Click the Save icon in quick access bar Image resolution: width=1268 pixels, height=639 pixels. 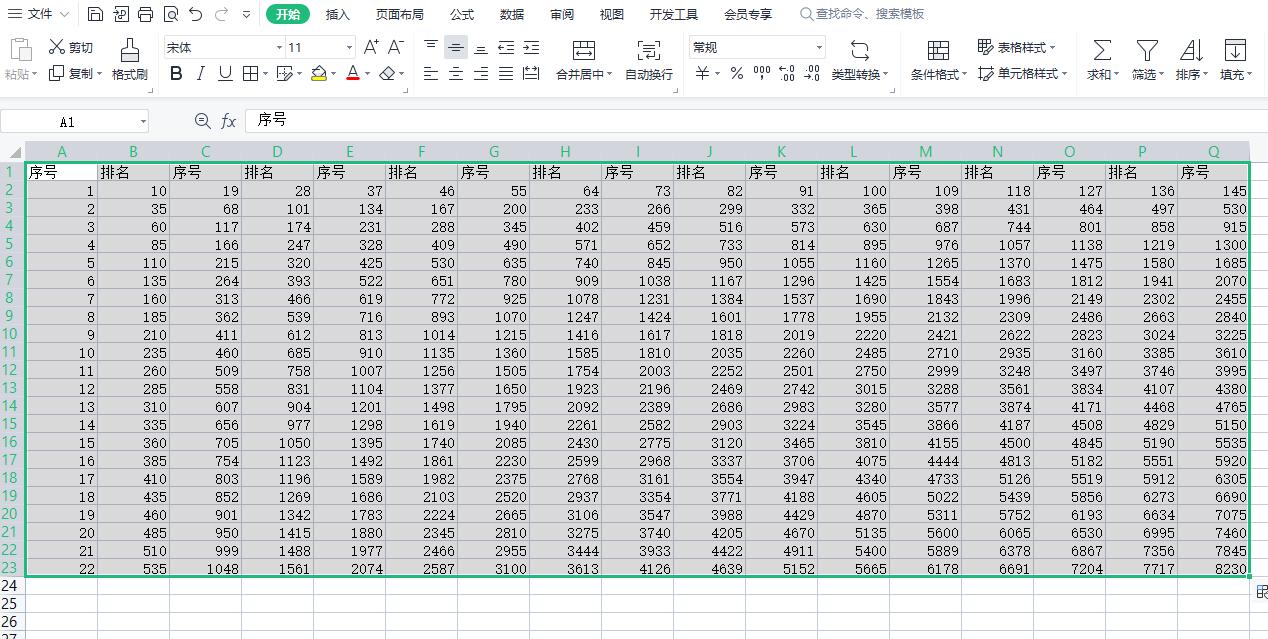click(95, 14)
